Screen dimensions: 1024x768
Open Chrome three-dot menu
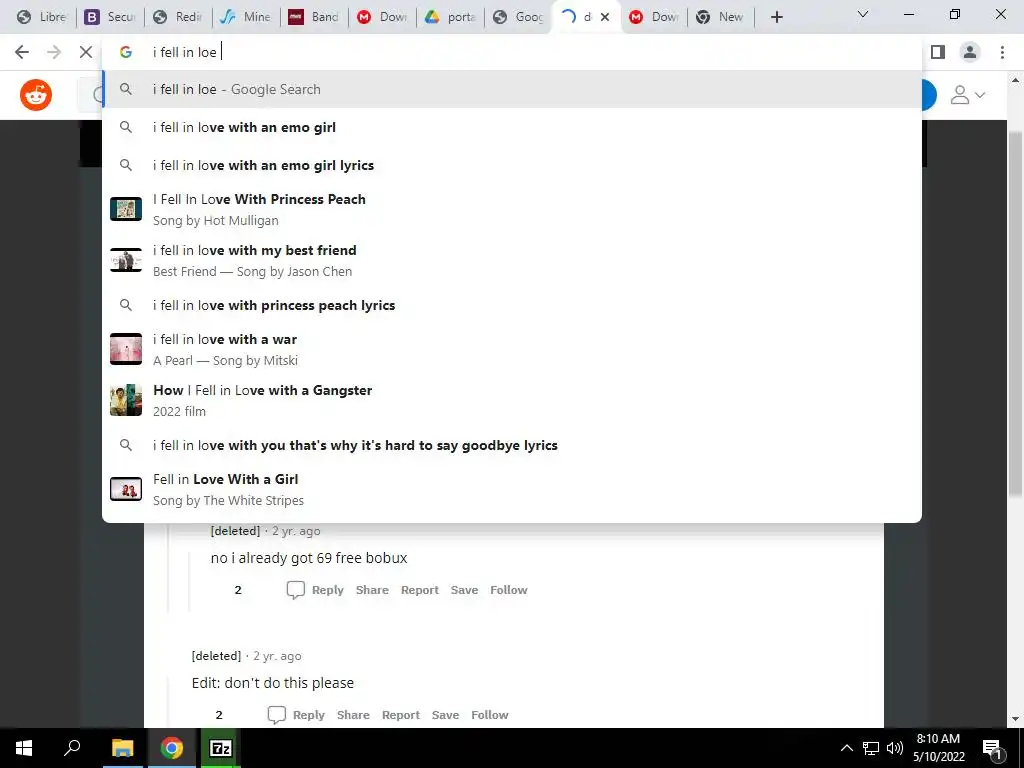coord(1002,52)
